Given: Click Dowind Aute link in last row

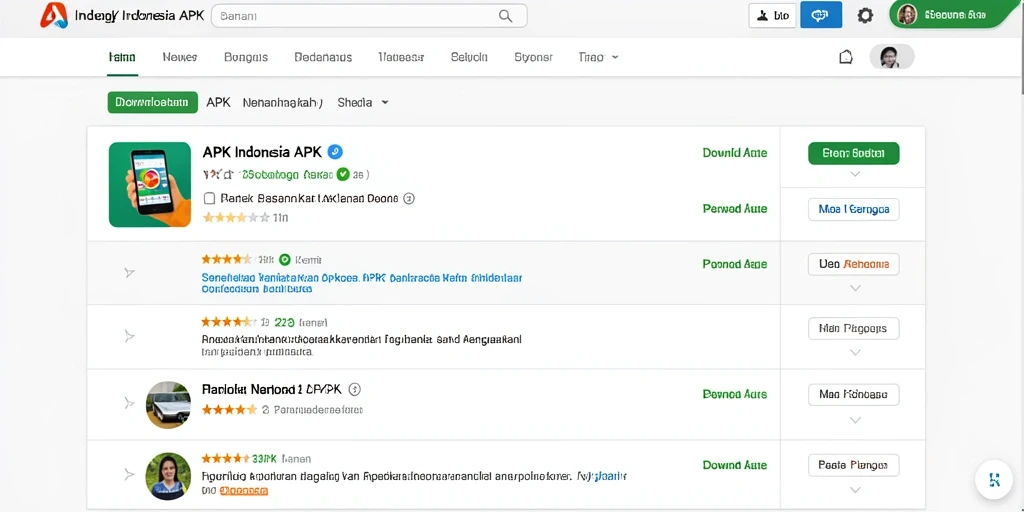Looking at the screenshot, I should (x=735, y=465).
